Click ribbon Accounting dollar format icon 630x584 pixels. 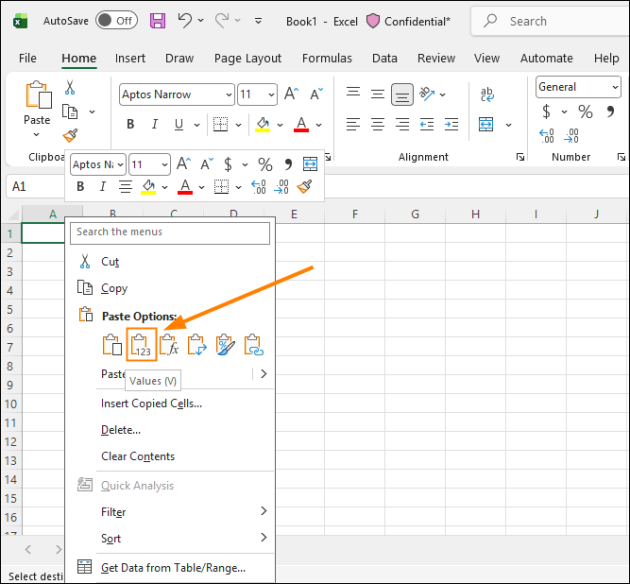(546, 111)
